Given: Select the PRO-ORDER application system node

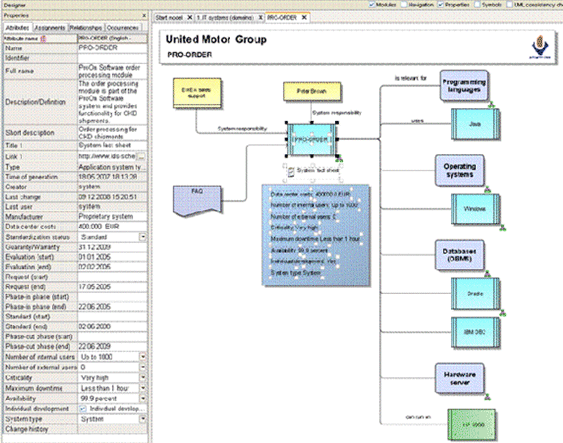Looking at the screenshot, I should [x=311, y=140].
